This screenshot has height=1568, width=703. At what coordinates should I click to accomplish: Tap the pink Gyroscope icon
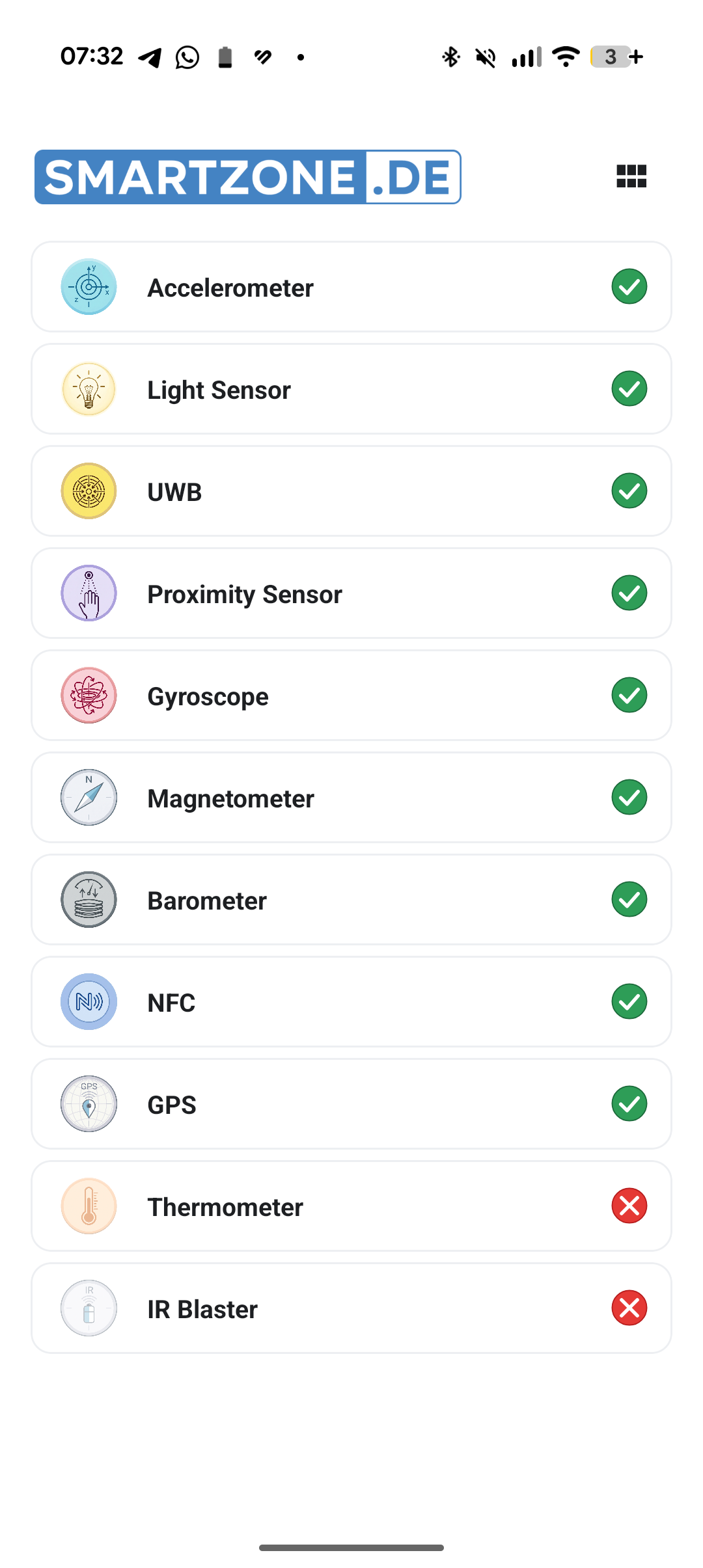click(89, 696)
